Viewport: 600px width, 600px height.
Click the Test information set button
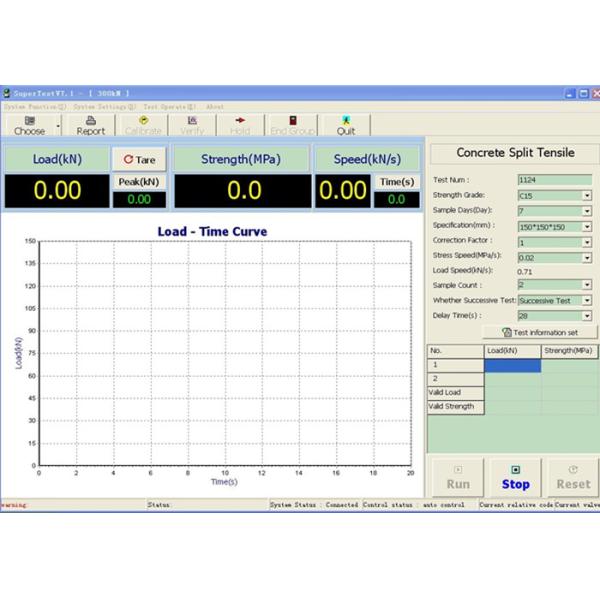point(540,332)
